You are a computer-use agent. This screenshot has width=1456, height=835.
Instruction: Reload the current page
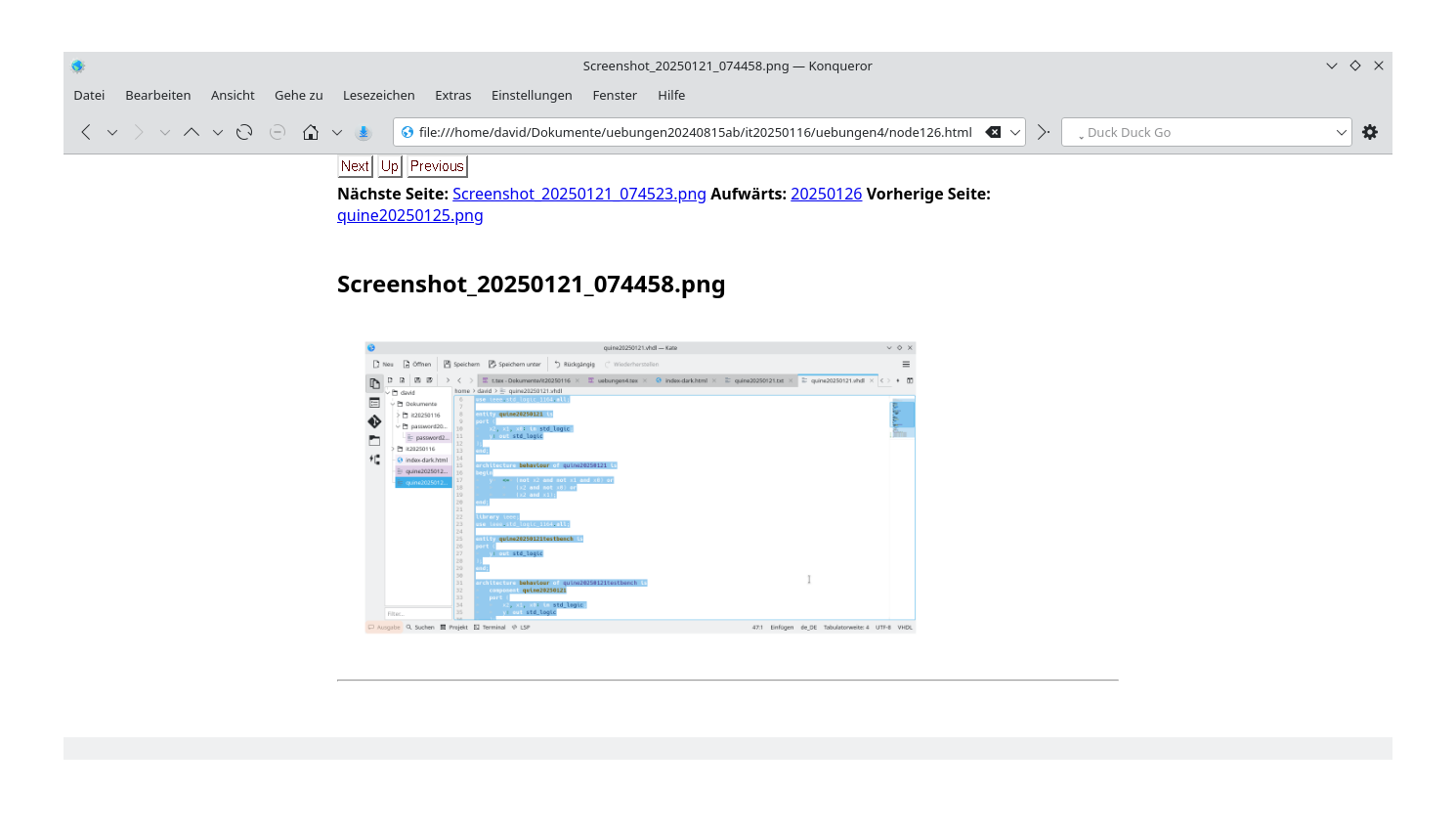point(242,132)
